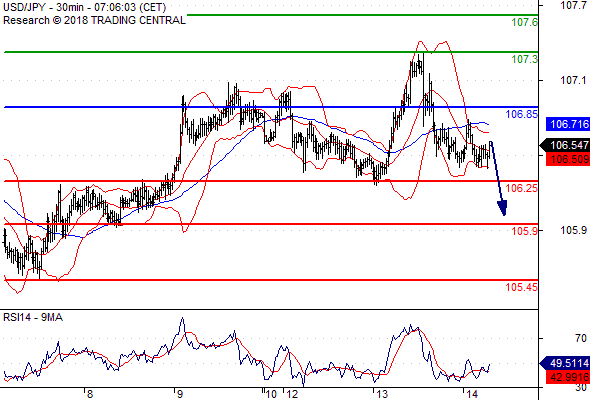590x400 pixels.
Task: Click the 105.9 red support label
Action: click(525, 231)
